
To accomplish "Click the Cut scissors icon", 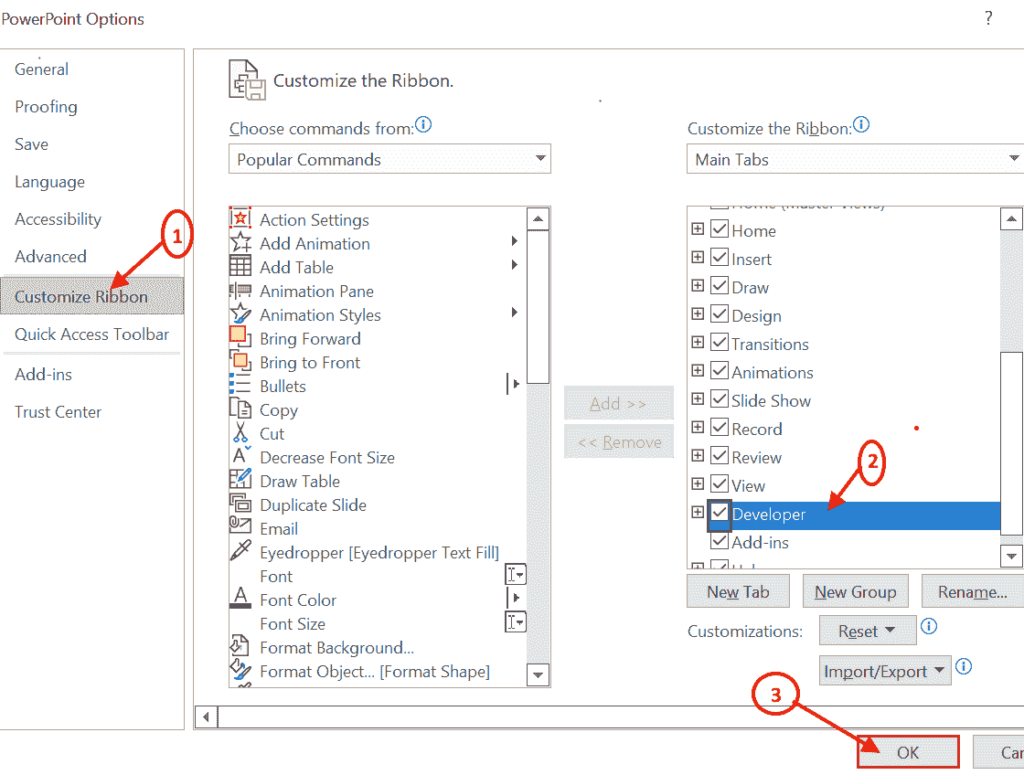I will (240, 434).
